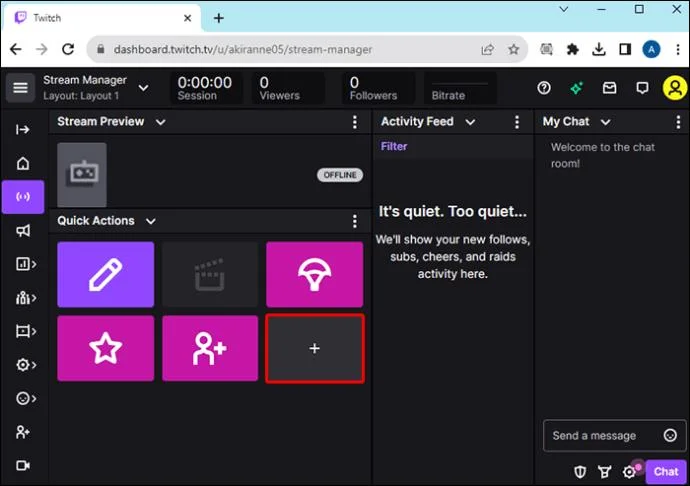The width and height of the screenshot is (690, 486).
Task: Click the greyed-out Clip clapperboard tile
Action: point(210,274)
